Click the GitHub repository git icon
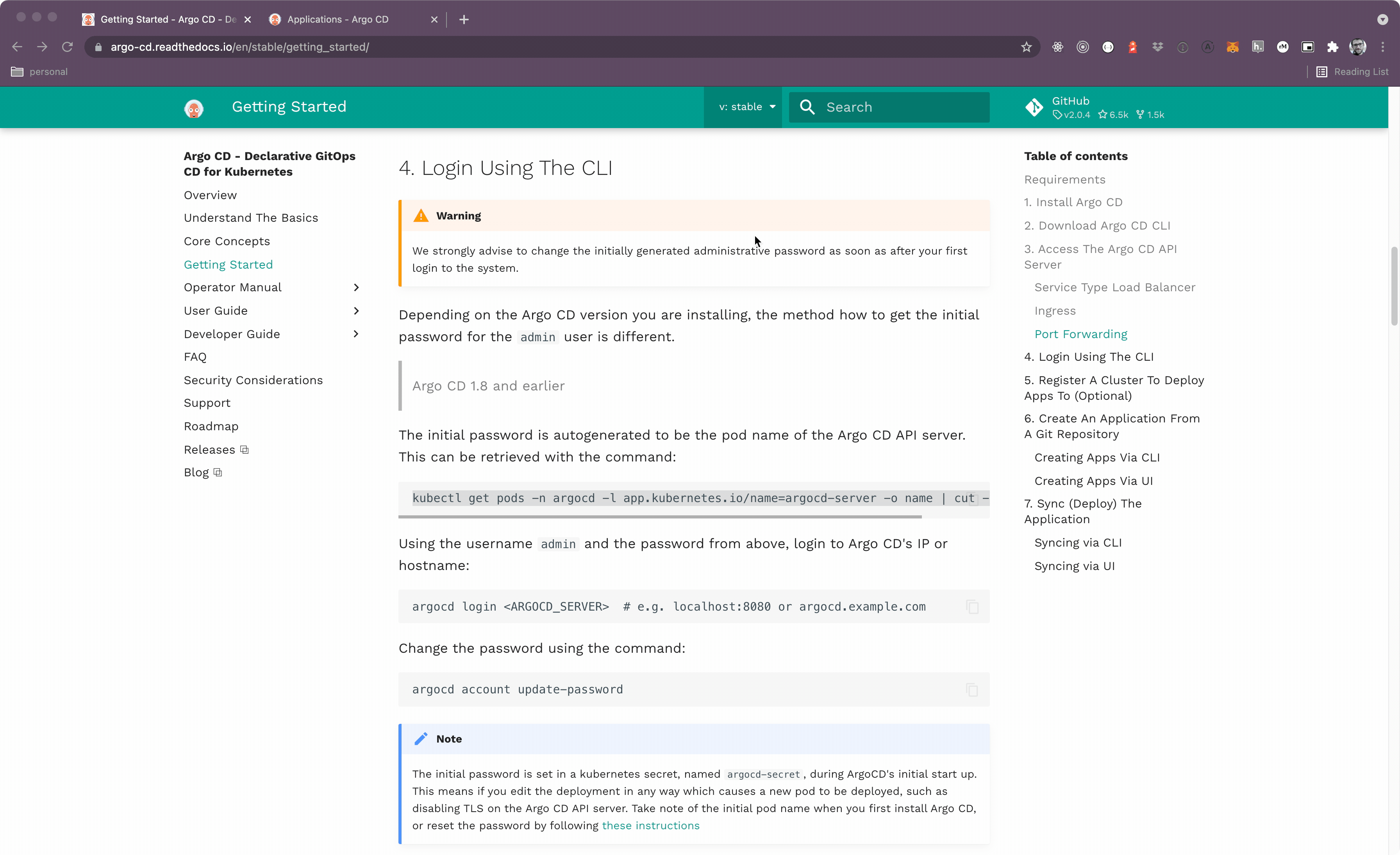1400x855 pixels. (x=1034, y=107)
